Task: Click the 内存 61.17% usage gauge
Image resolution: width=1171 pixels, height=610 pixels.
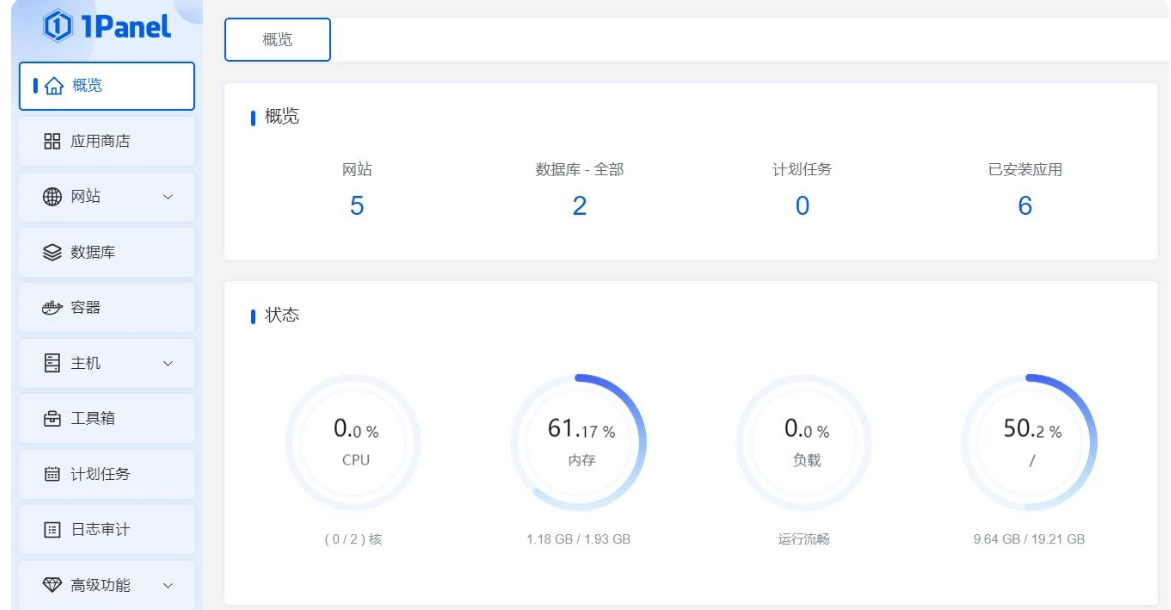Action: [x=580, y=442]
